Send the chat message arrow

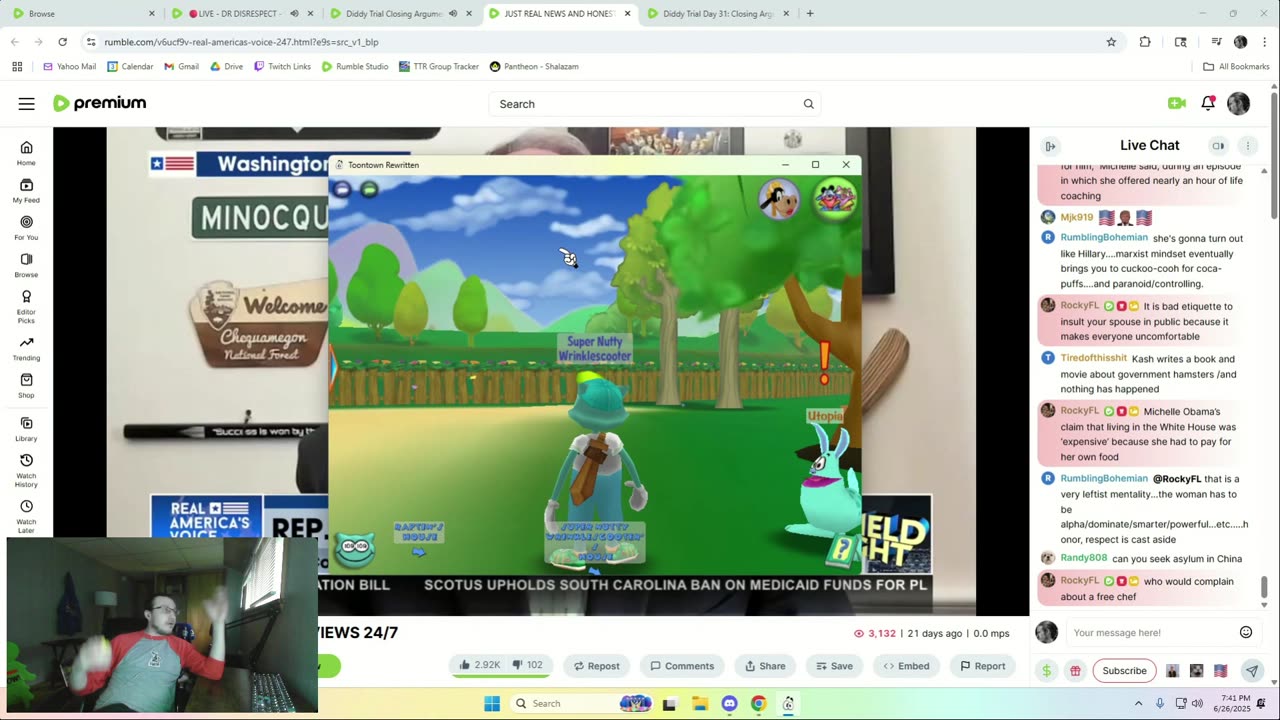[x=1251, y=671]
